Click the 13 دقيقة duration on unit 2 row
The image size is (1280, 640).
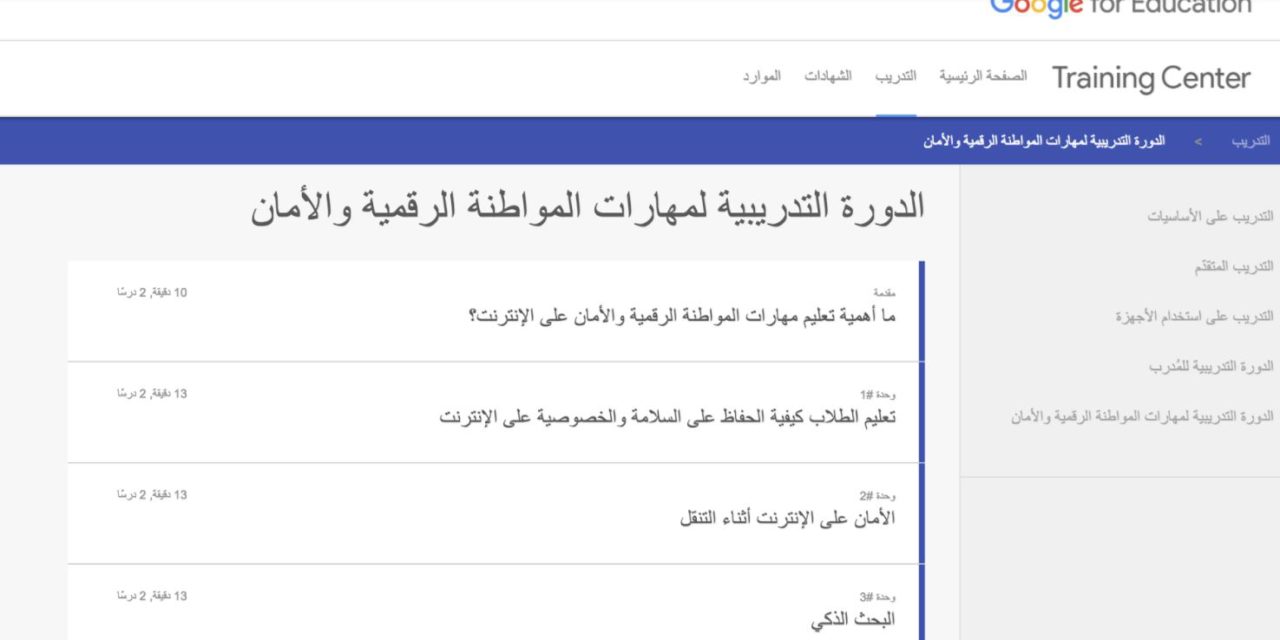[151, 494]
